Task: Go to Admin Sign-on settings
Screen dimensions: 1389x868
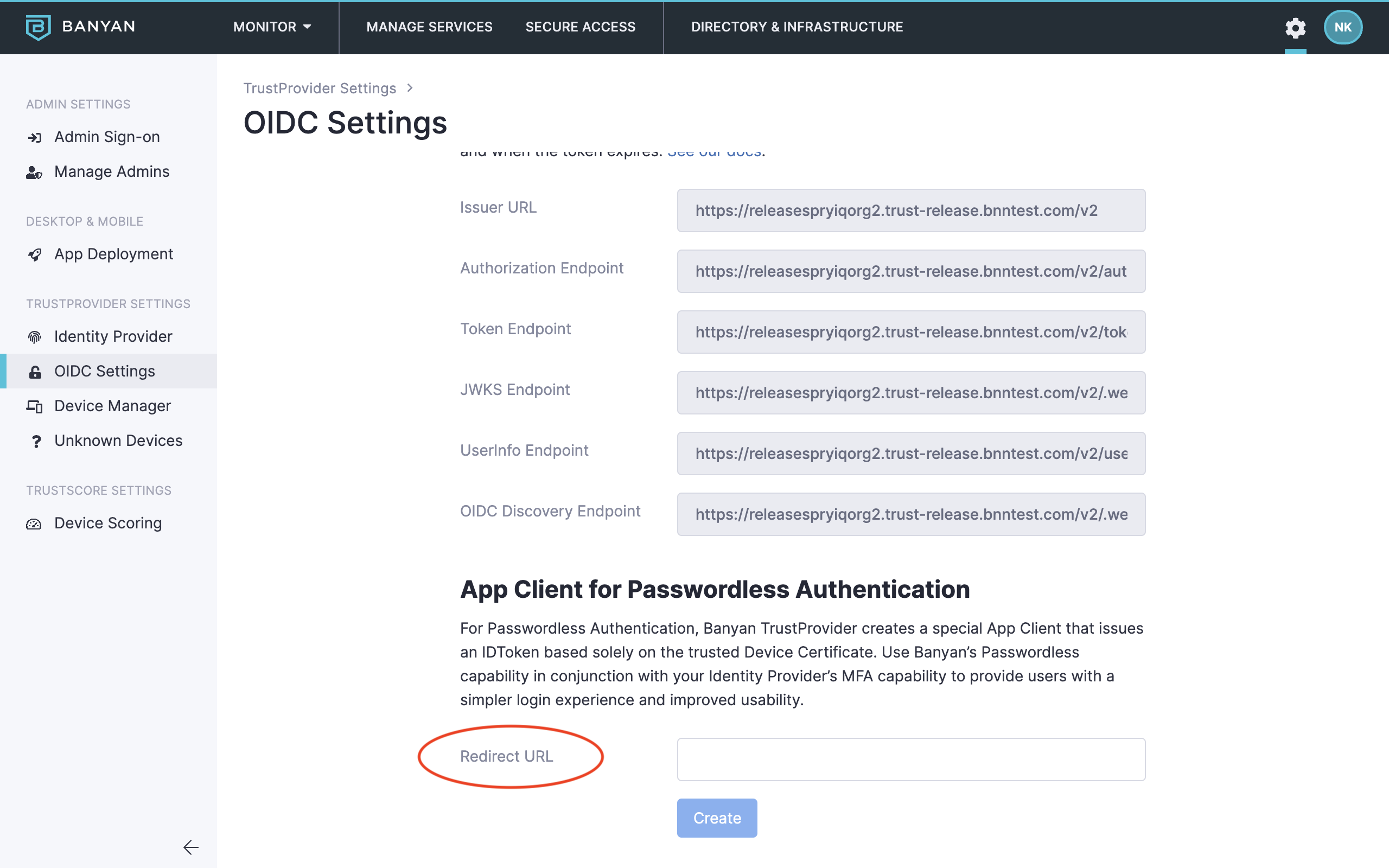Action: pos(107,137)
